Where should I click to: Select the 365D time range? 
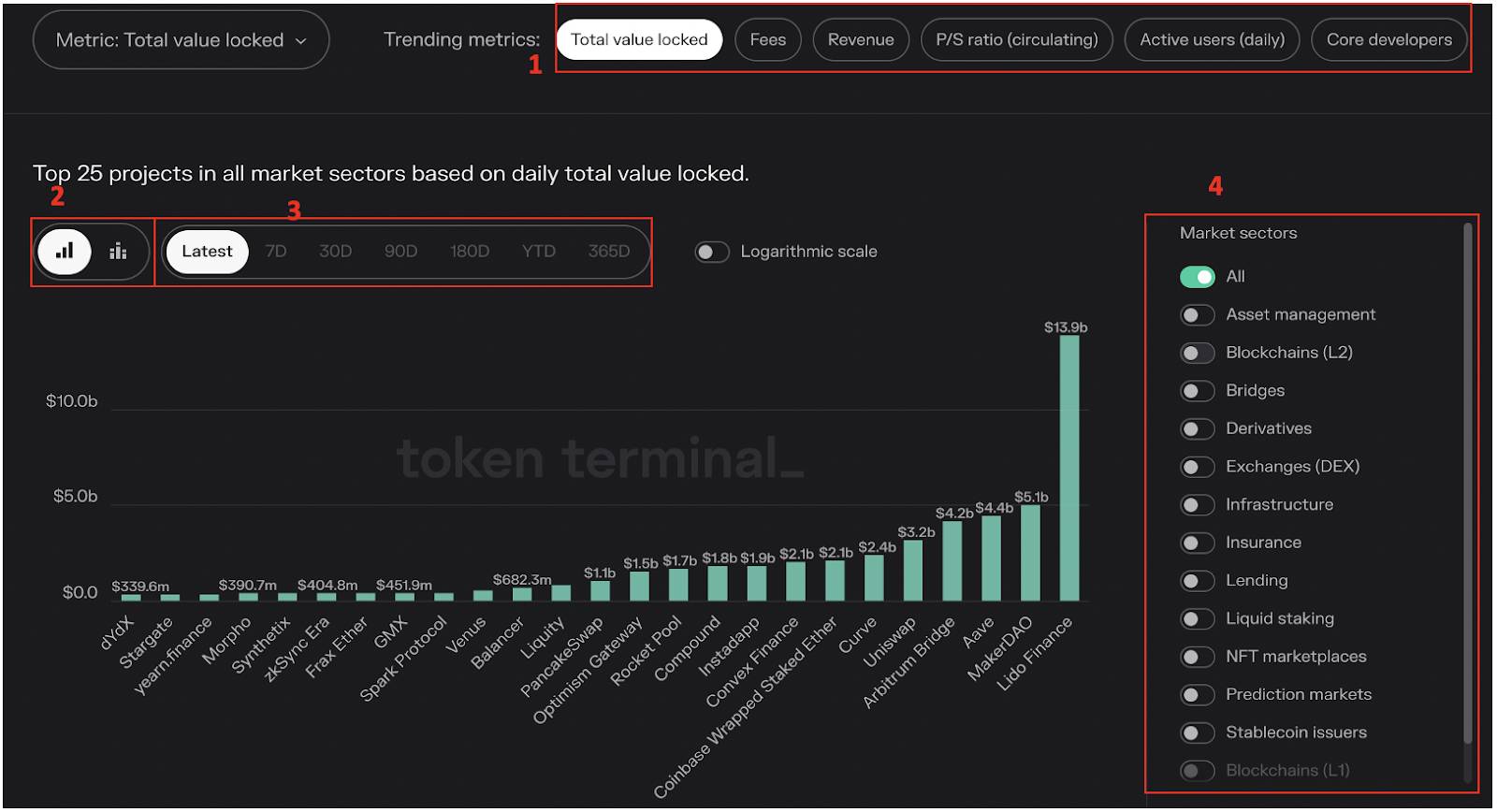pos(609,251)
